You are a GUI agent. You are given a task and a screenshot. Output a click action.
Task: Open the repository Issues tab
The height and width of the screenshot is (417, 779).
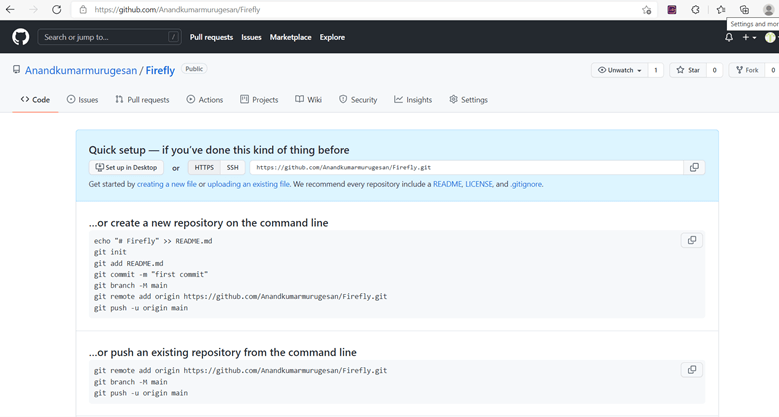[82, 99]
